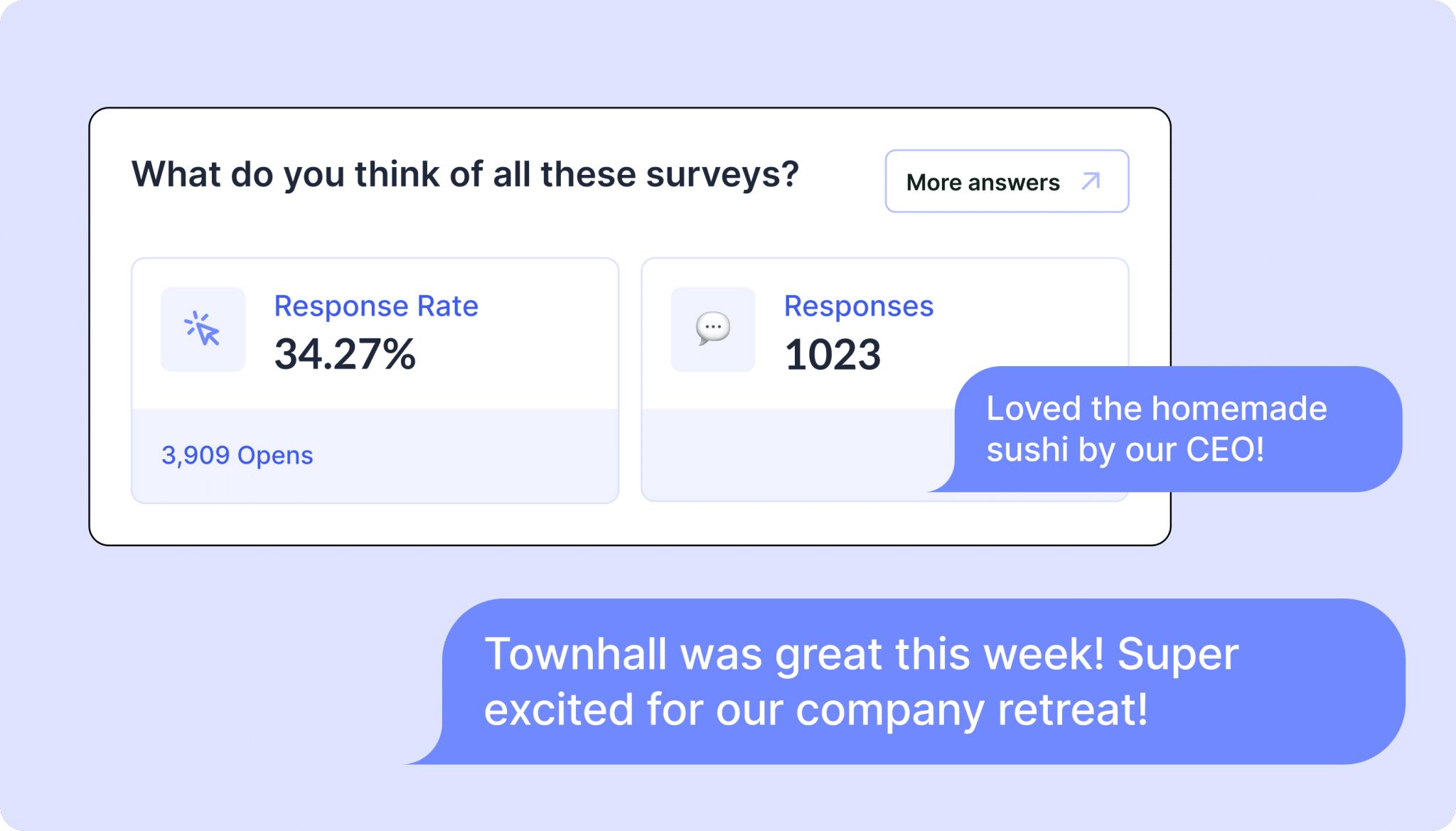Open the homemade sushi comment bubble
Viewport: 1456px width, 831px height.
1166,429
